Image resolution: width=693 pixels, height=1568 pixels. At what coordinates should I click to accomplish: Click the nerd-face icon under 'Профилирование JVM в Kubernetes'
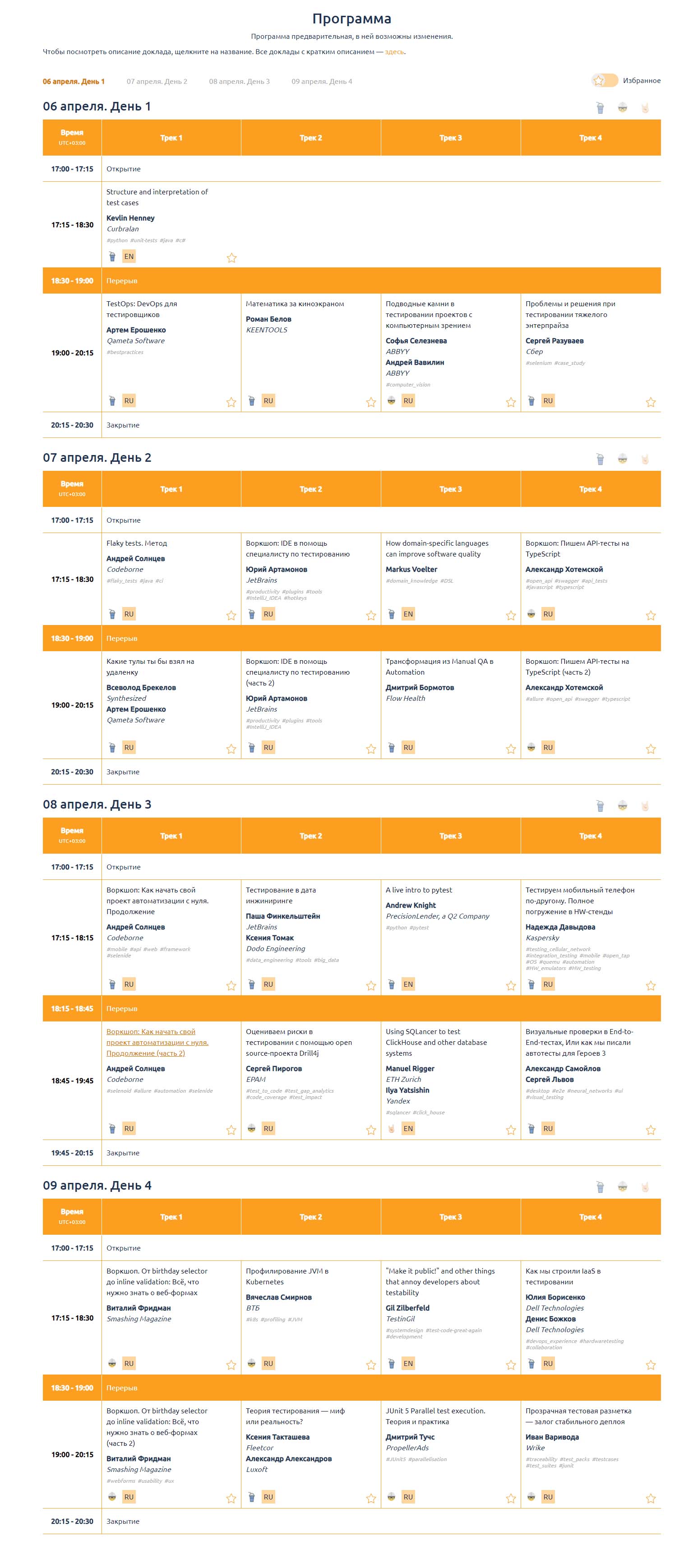(251, 1364)
